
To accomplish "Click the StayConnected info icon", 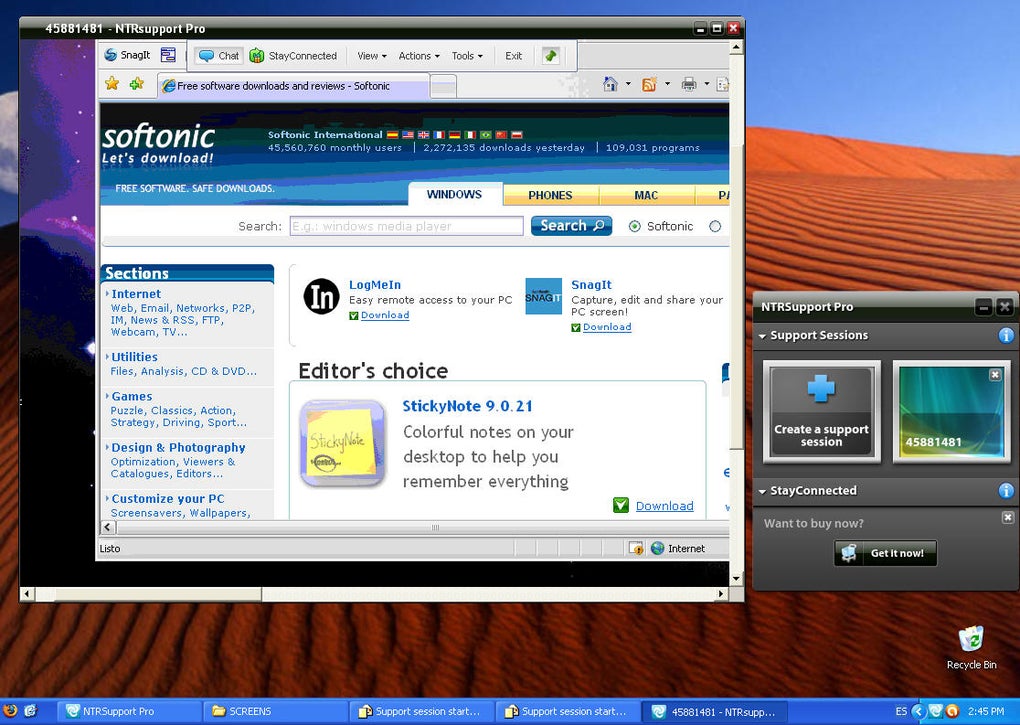I will click(1006, 491).
